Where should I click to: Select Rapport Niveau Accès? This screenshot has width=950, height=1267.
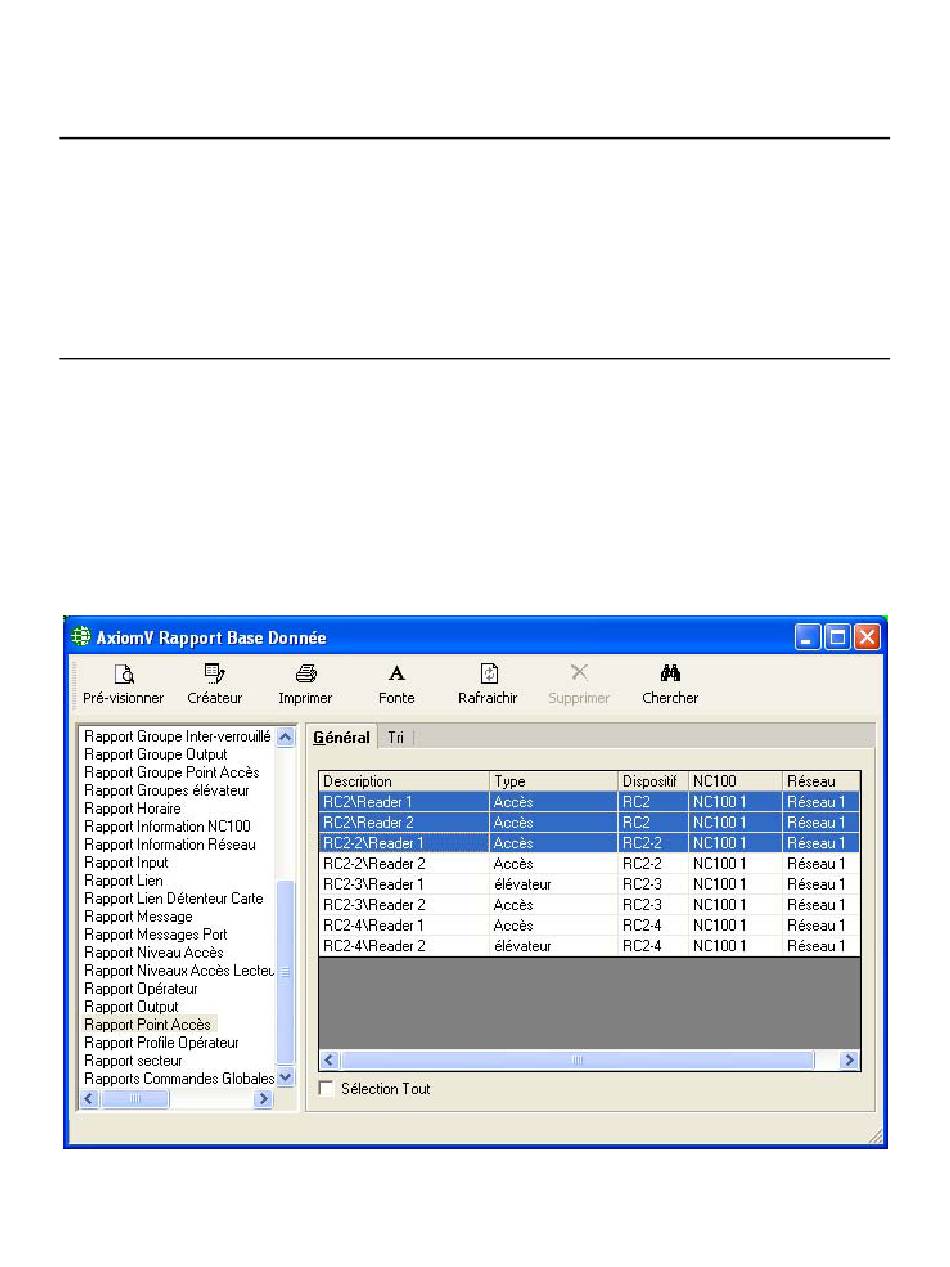coord(154,953)
